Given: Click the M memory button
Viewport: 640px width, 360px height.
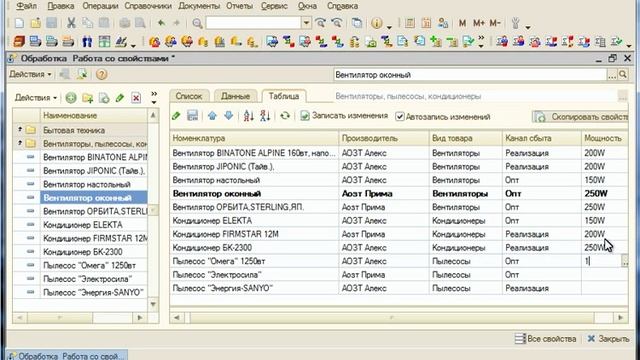Looking at the screenshot, I should coord(462,23).
